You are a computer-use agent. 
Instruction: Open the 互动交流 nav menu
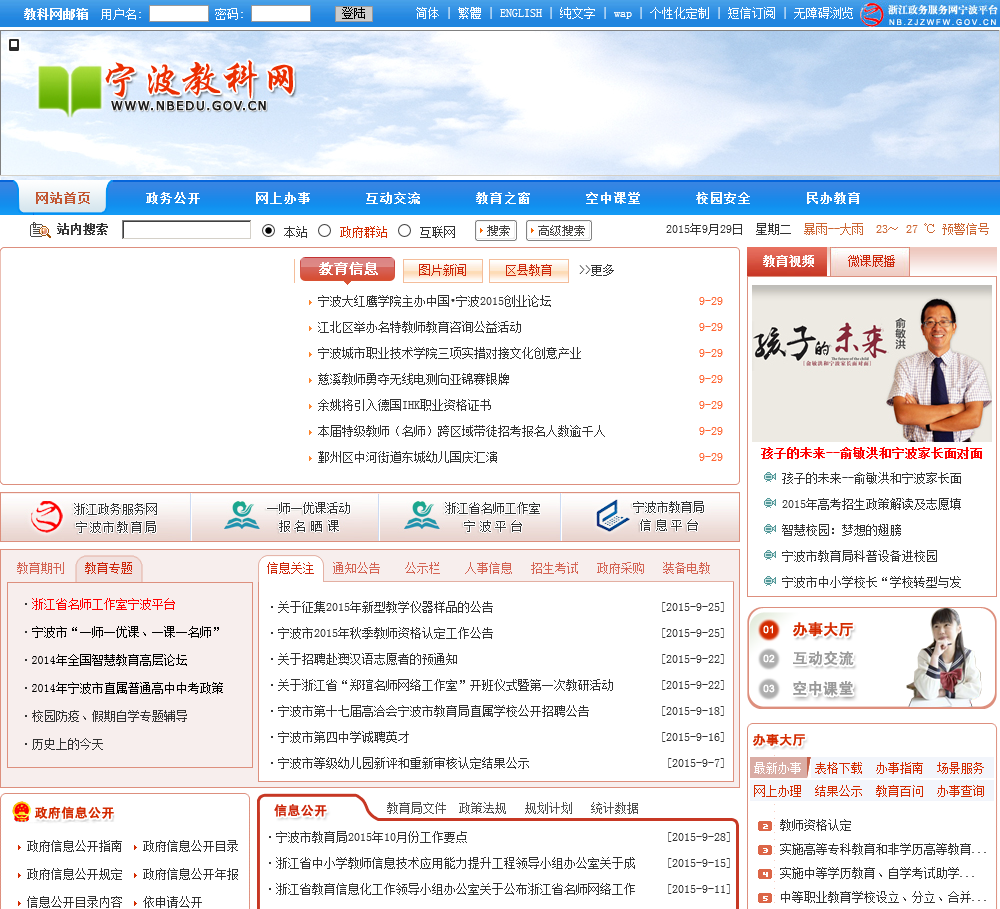tap(393, 198)
